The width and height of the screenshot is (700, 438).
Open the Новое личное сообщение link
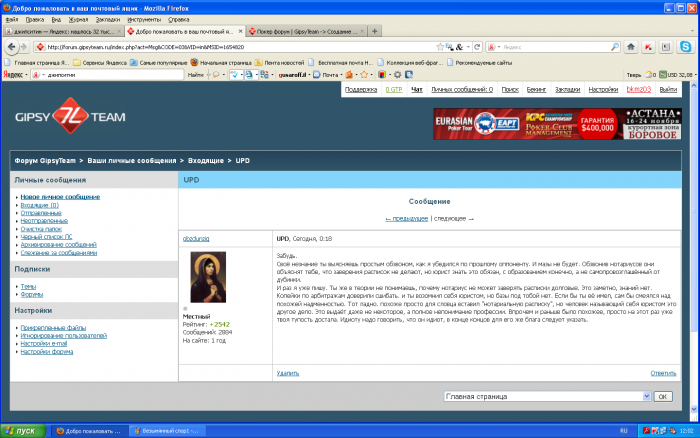point(60,197)
